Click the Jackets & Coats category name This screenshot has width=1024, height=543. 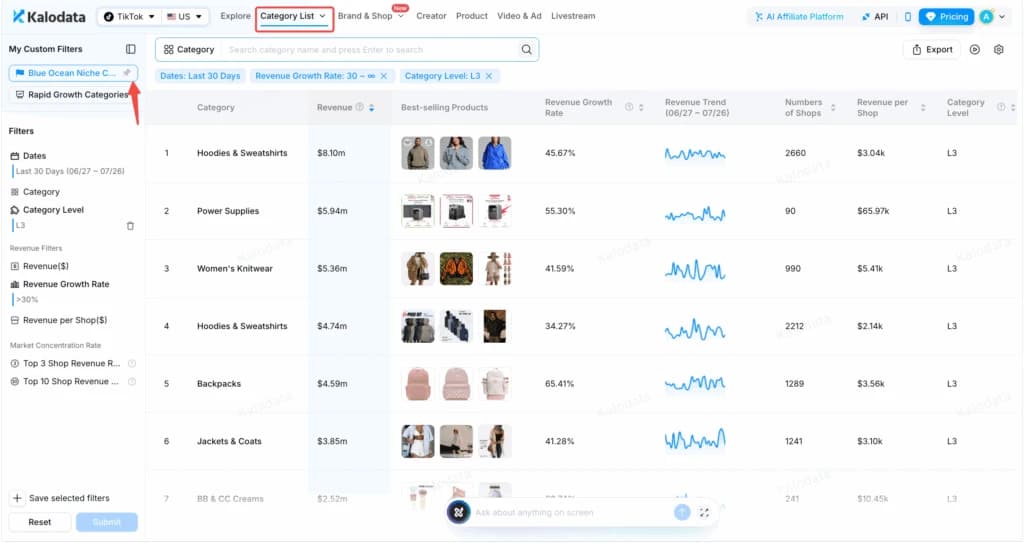(x=229, y=441)
